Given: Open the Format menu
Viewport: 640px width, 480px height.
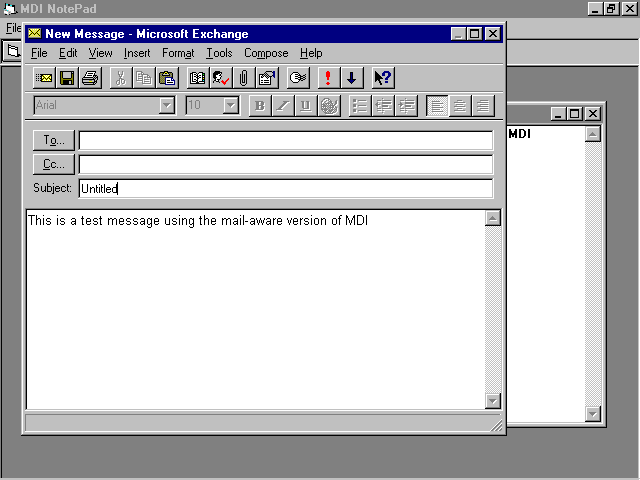Looking at the screenshot, I should (178, 53).
